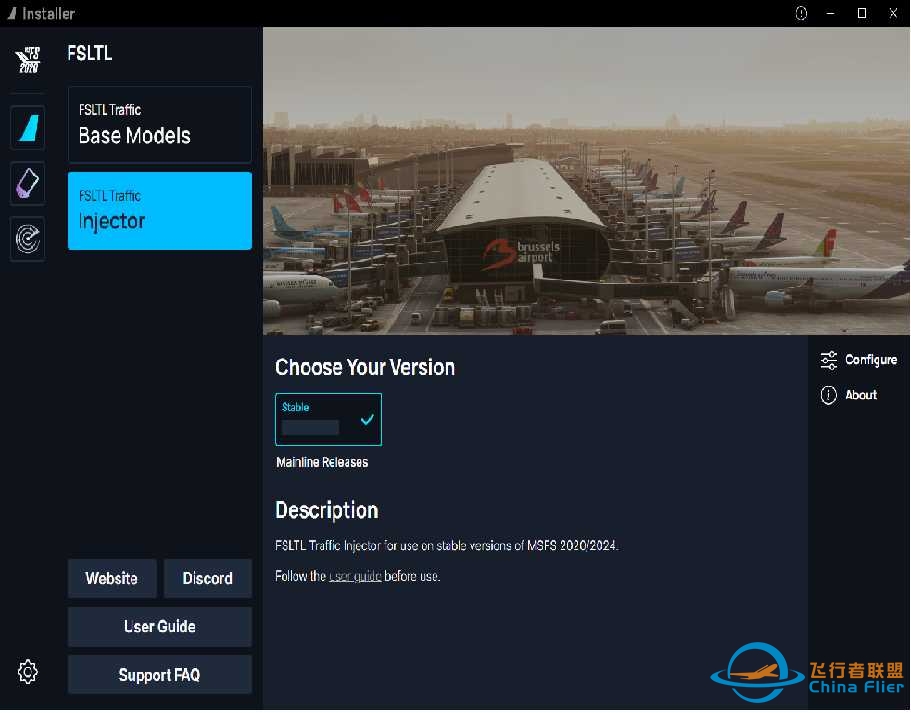Choose the Stable version option

[328, 420]
